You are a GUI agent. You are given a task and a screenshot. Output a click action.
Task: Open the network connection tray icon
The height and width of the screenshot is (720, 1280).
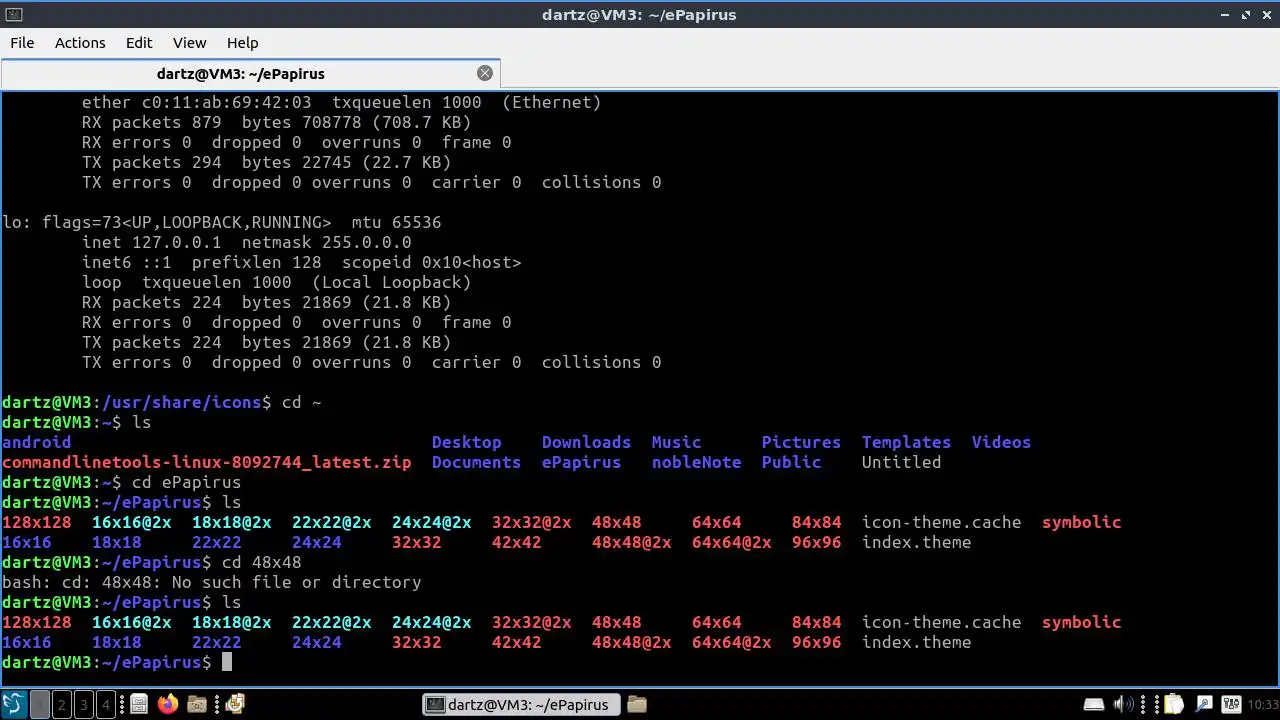[1204, 705]
